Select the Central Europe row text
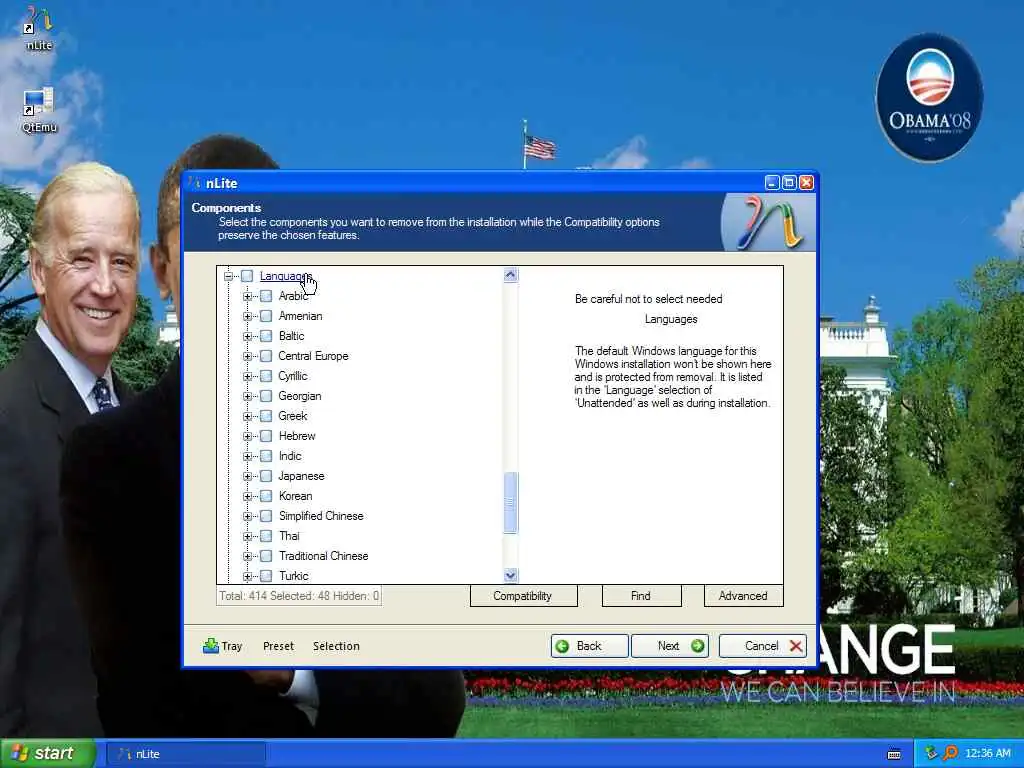1024x768 pixels. (313, 356)
